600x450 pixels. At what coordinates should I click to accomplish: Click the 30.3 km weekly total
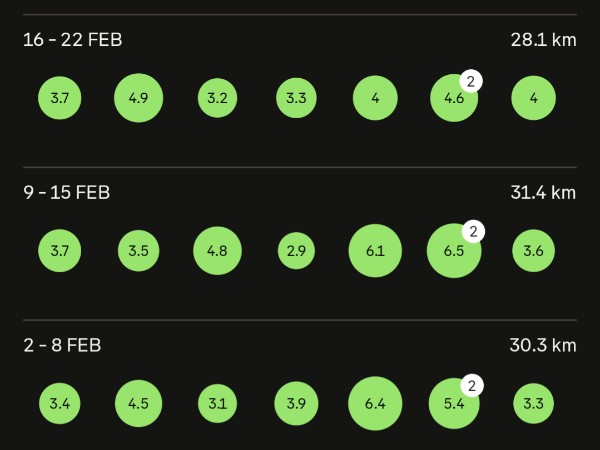542,345
